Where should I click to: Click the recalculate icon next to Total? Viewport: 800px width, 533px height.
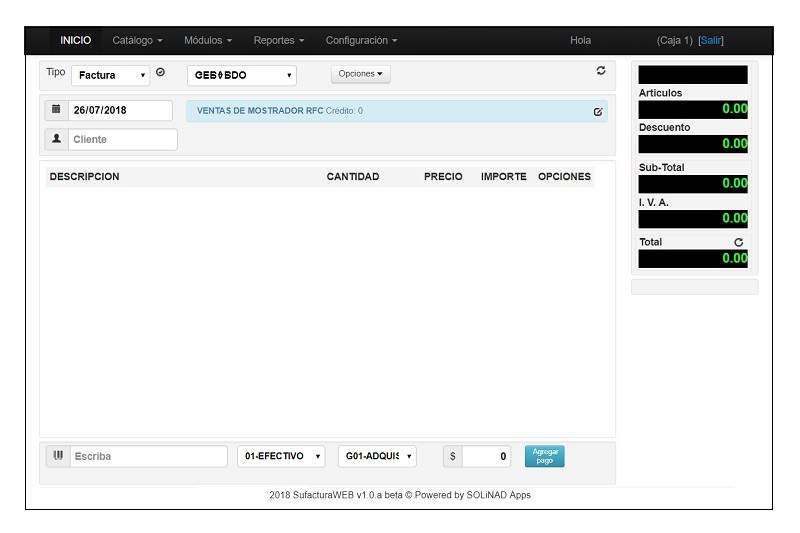[x=738, y=242]
